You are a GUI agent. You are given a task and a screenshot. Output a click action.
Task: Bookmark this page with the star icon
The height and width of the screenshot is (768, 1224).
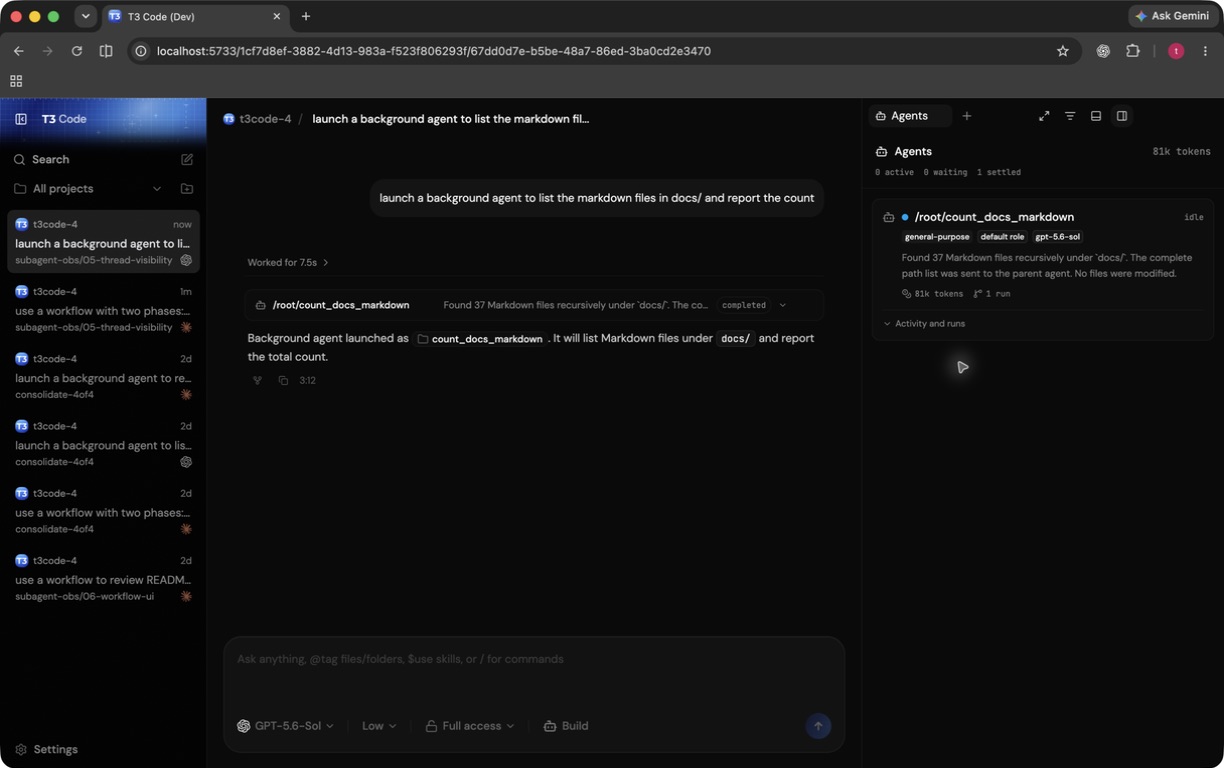(x=1063, y=51)
